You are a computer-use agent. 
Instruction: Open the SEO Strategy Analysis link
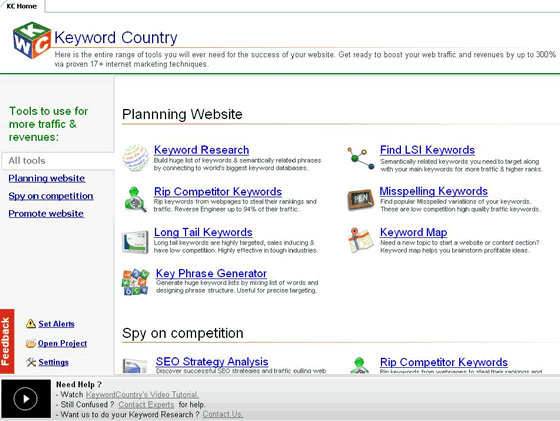(212, 362)
